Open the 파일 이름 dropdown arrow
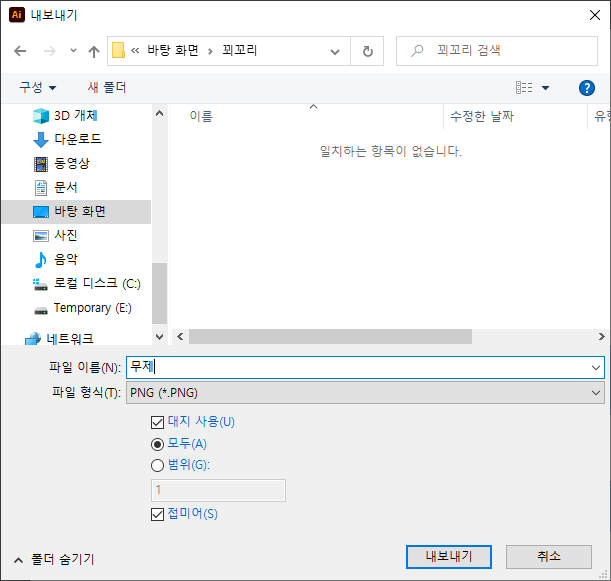The image size is (611, 581). click(x=595, y=367)
